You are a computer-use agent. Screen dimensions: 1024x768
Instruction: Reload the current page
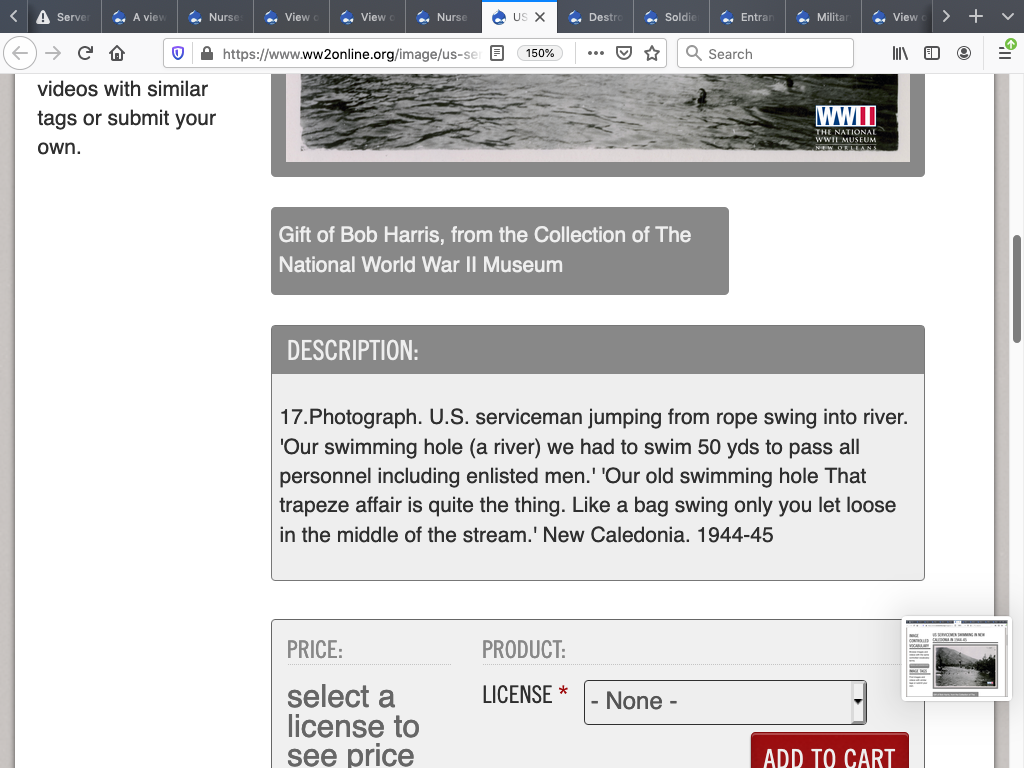[x=86, y=54]
